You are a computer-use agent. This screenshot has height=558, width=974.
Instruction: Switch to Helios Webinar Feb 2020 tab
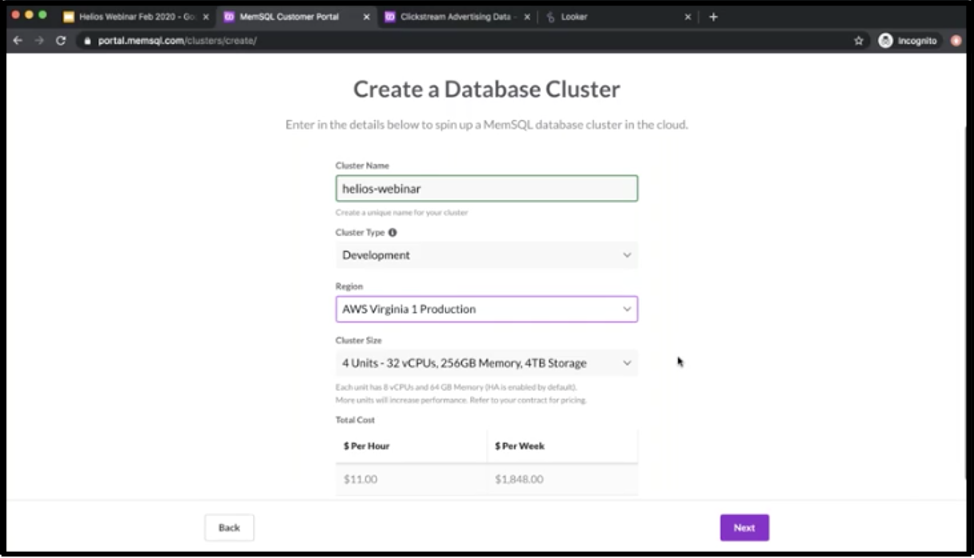click(135, 17)
